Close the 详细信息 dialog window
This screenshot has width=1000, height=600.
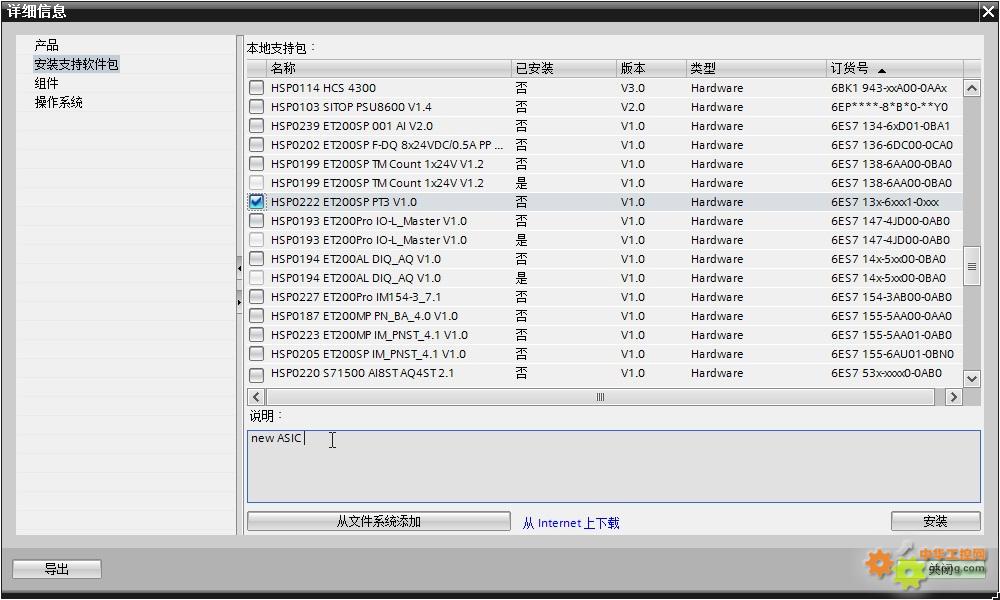click(x=988, y=11)
